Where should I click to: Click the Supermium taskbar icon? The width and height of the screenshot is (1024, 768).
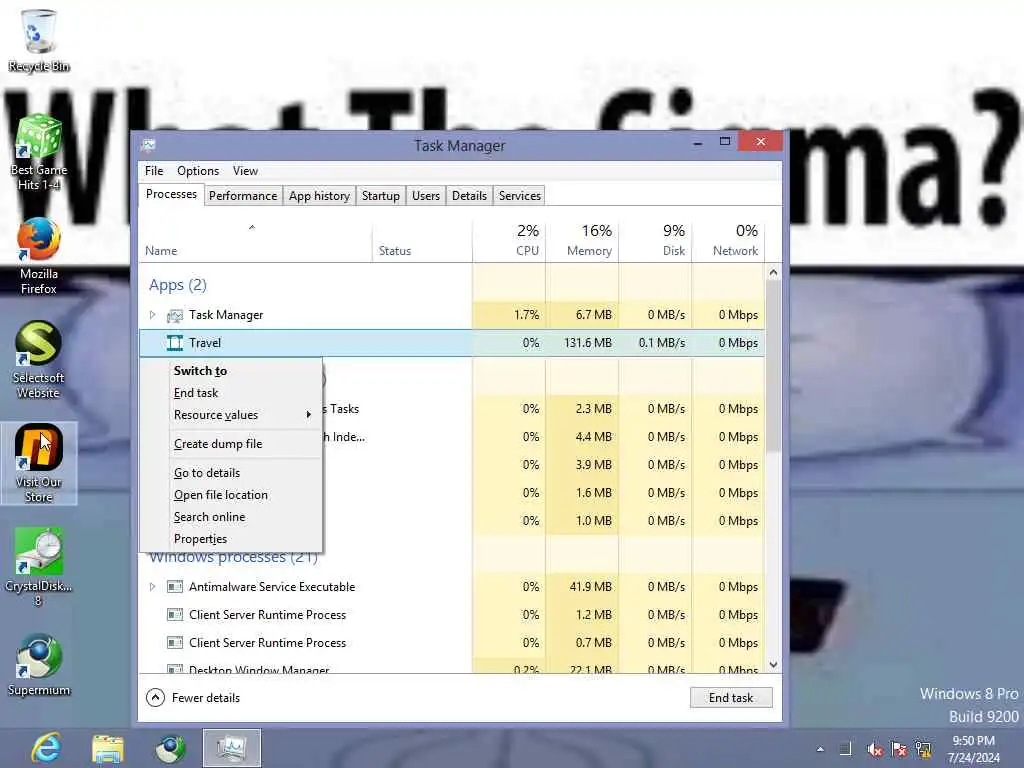[170, 748]
